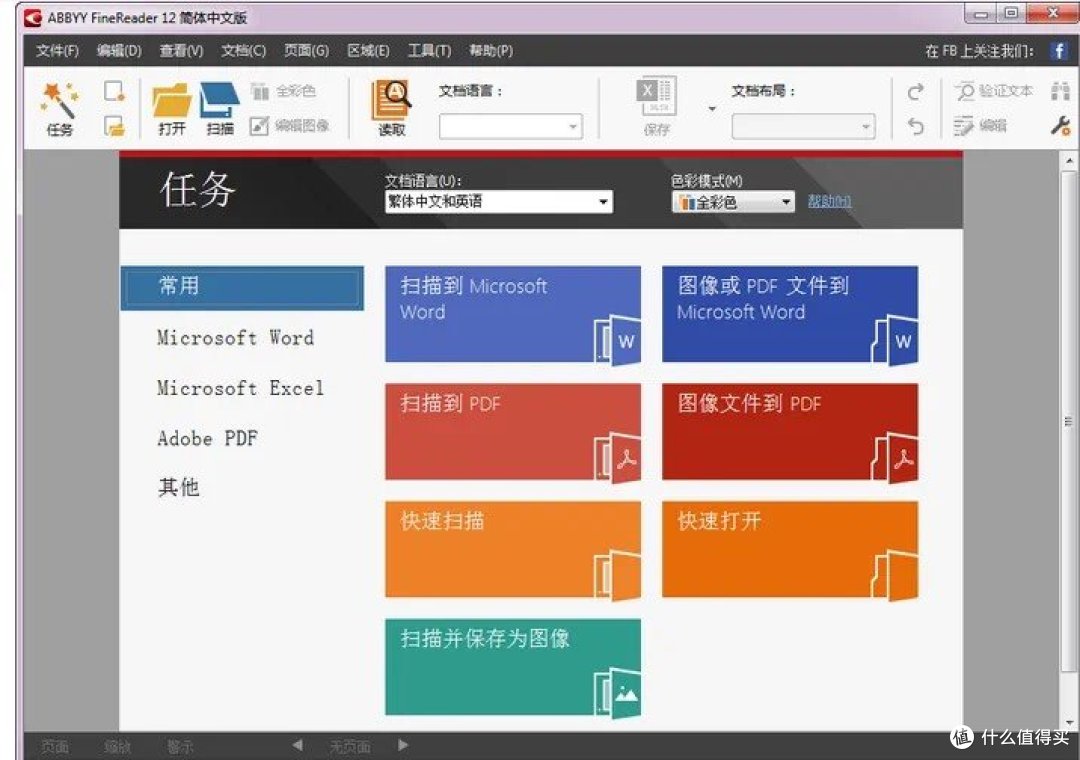Click the vertical scrollbar of task window
The height and width of the screenshot is (760, 1080).
[x=1068, y=421]
